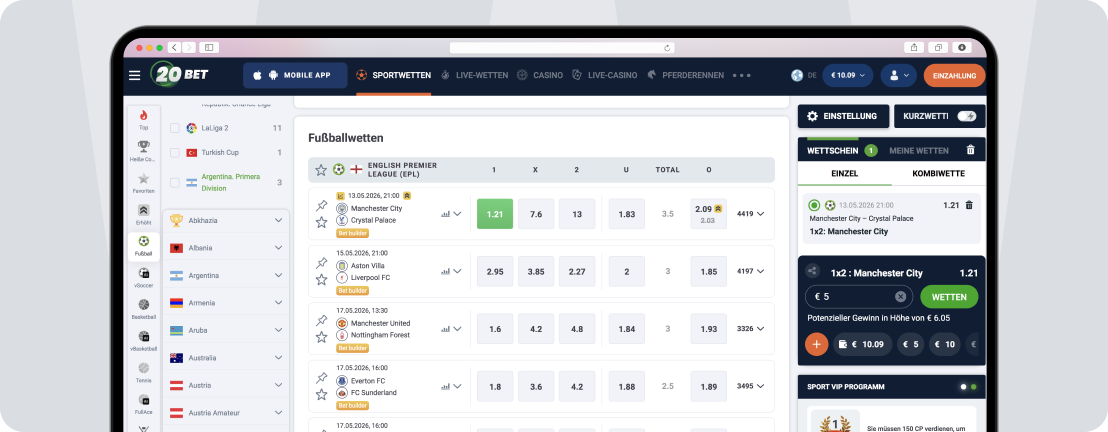Clear the stake amount with X

pos(900,297)
